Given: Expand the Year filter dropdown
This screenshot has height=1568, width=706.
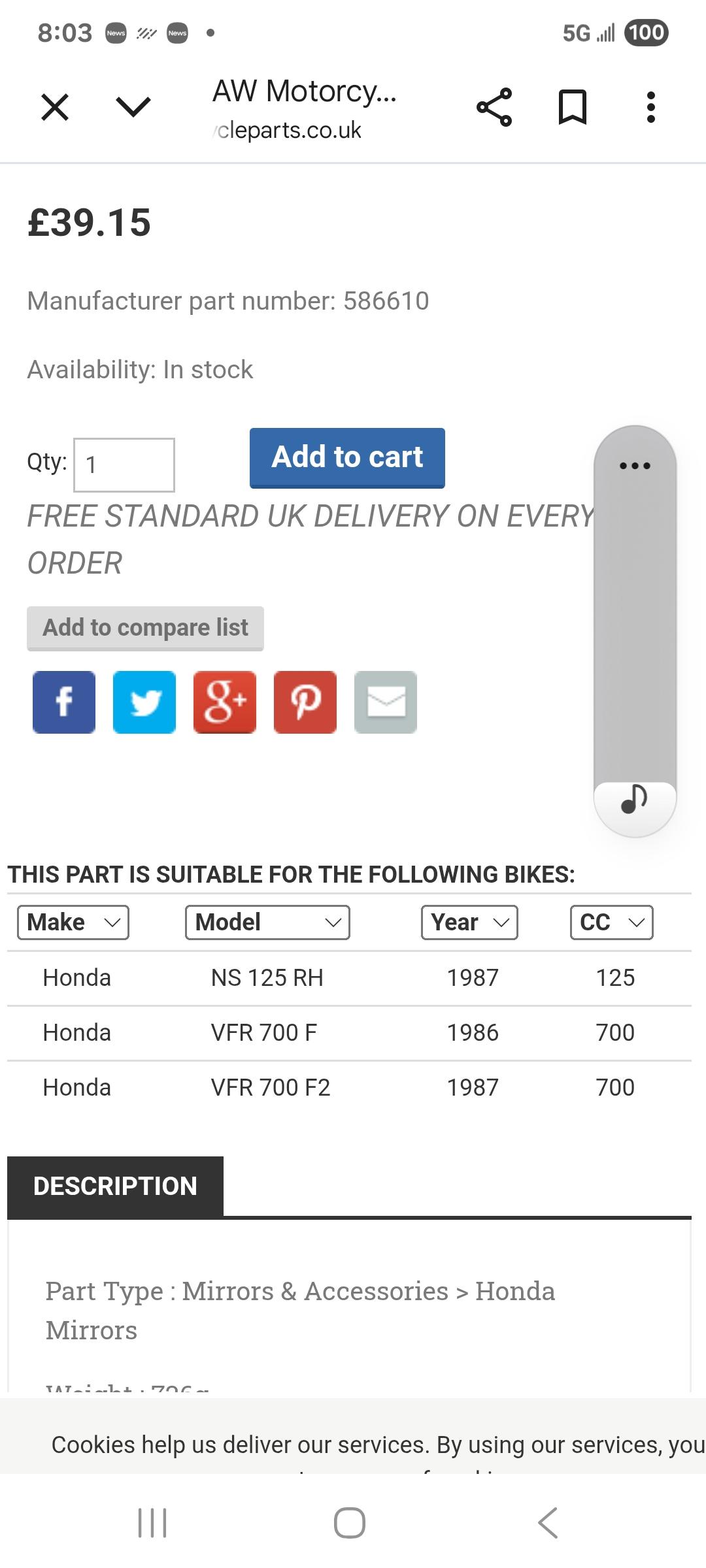Looking at the screenshot, I should click(x=469, y=923).
